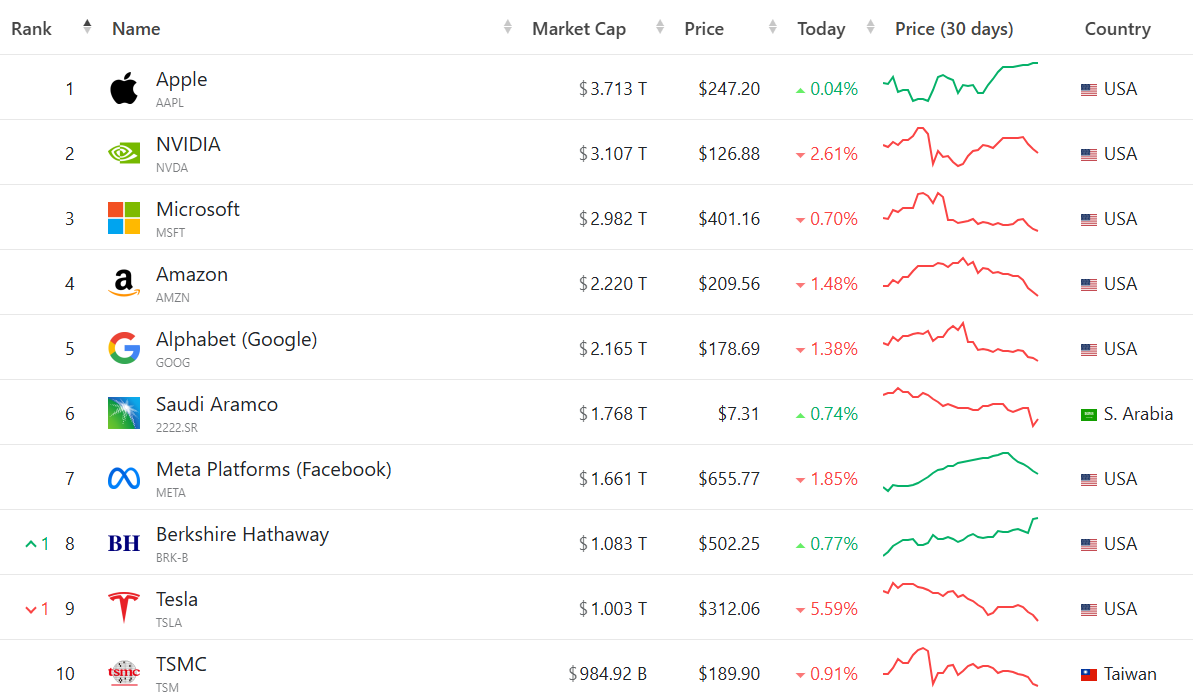
Task: Open the Tesla company name link
Action: 177,599
